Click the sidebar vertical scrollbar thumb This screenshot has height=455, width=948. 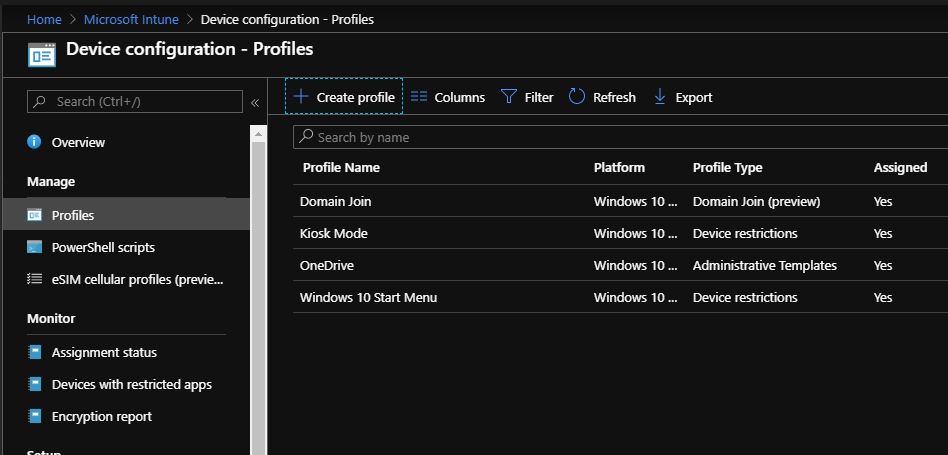(258, 298)
